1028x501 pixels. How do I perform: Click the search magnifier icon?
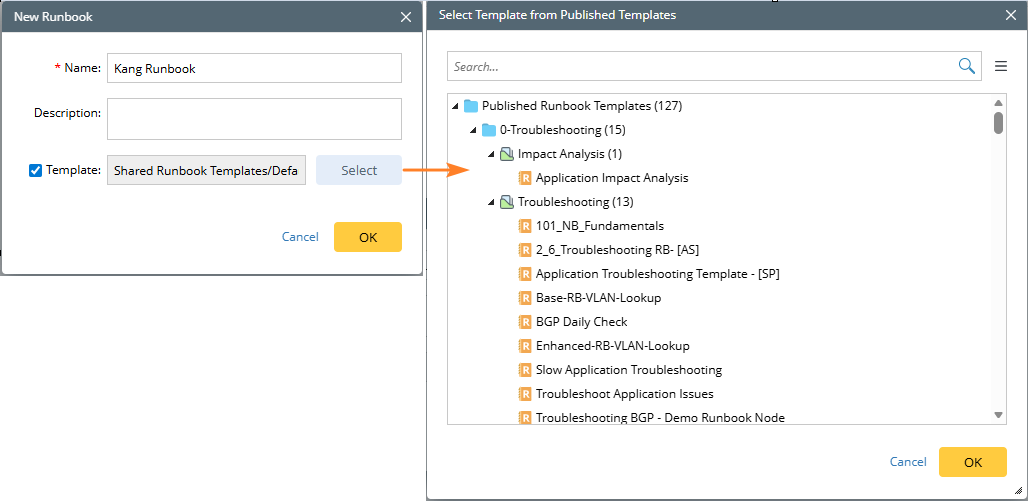point(966,66)
